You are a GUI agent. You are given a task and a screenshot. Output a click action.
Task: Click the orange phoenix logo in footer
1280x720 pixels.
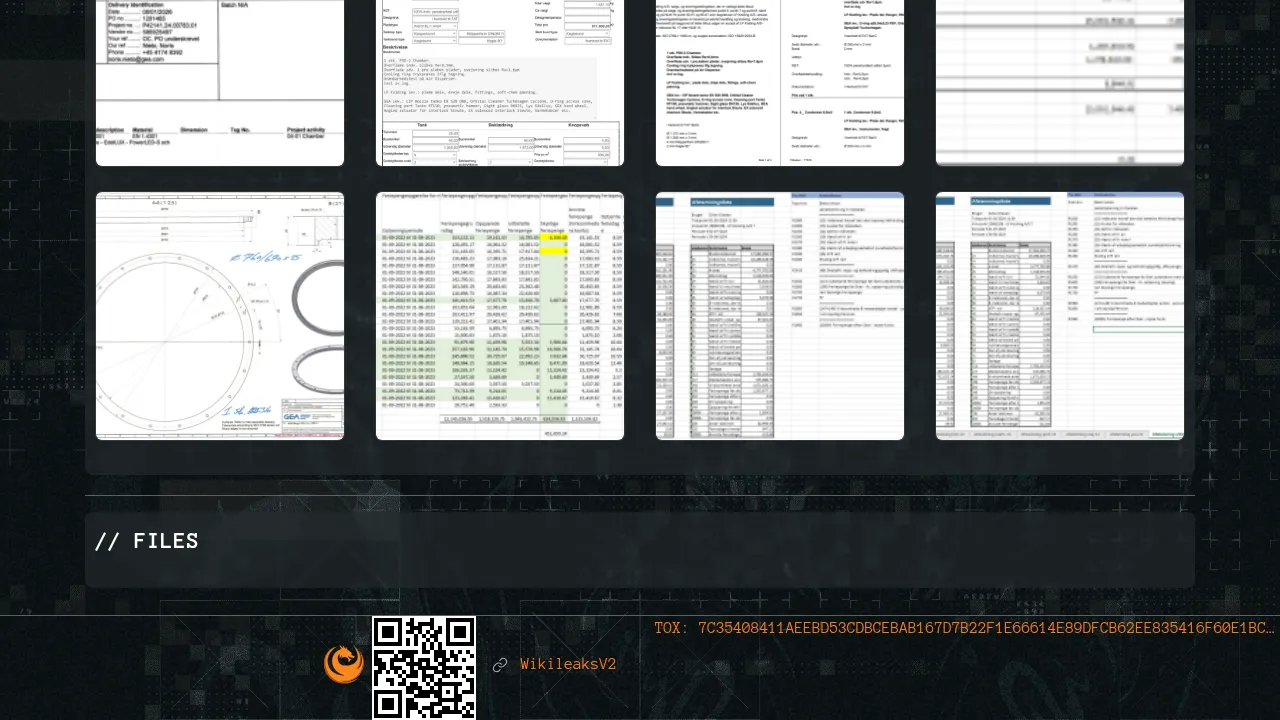click(343, 665)
